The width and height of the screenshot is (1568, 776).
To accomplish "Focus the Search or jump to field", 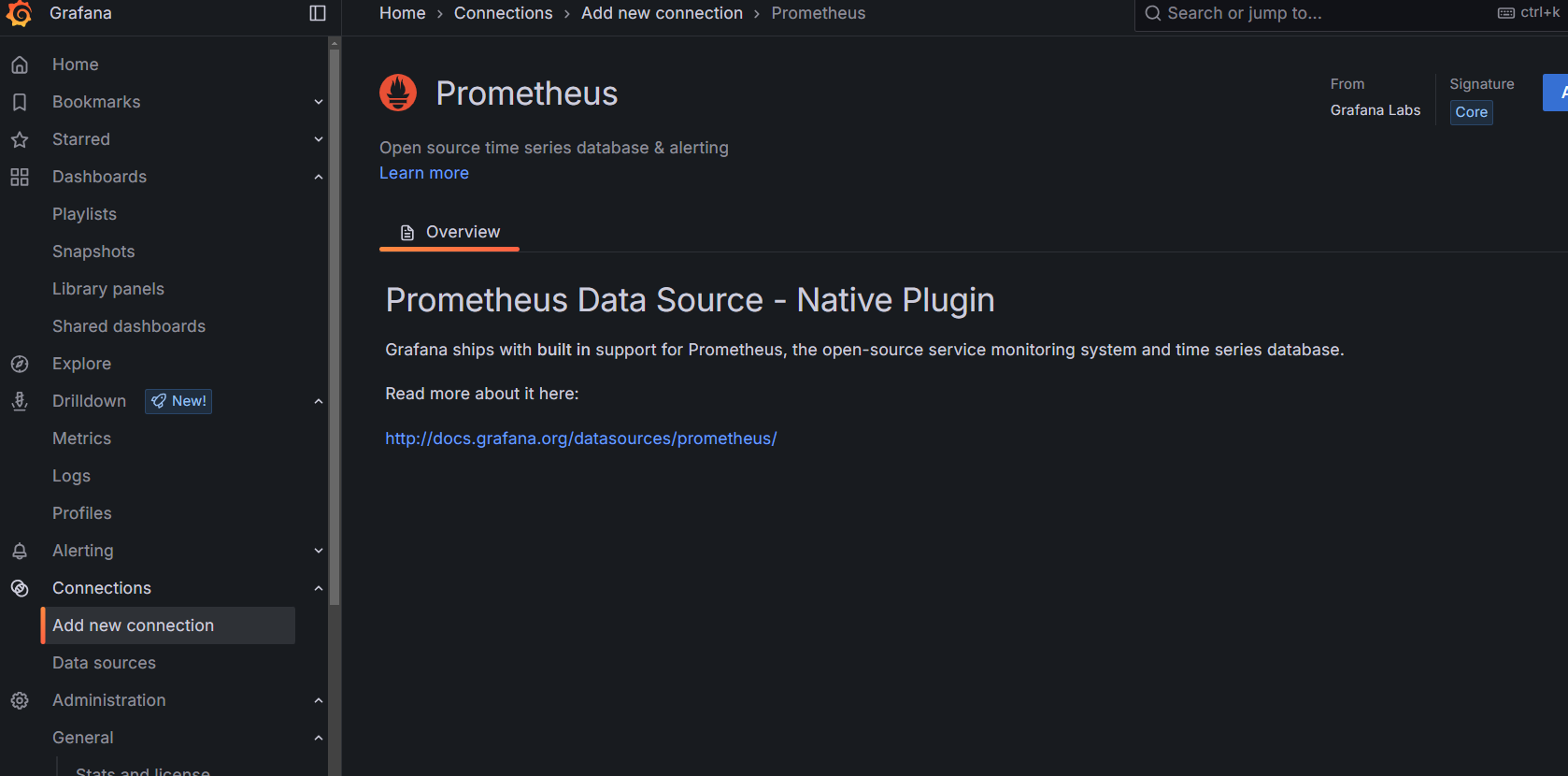I will [x=1351, y=13].
